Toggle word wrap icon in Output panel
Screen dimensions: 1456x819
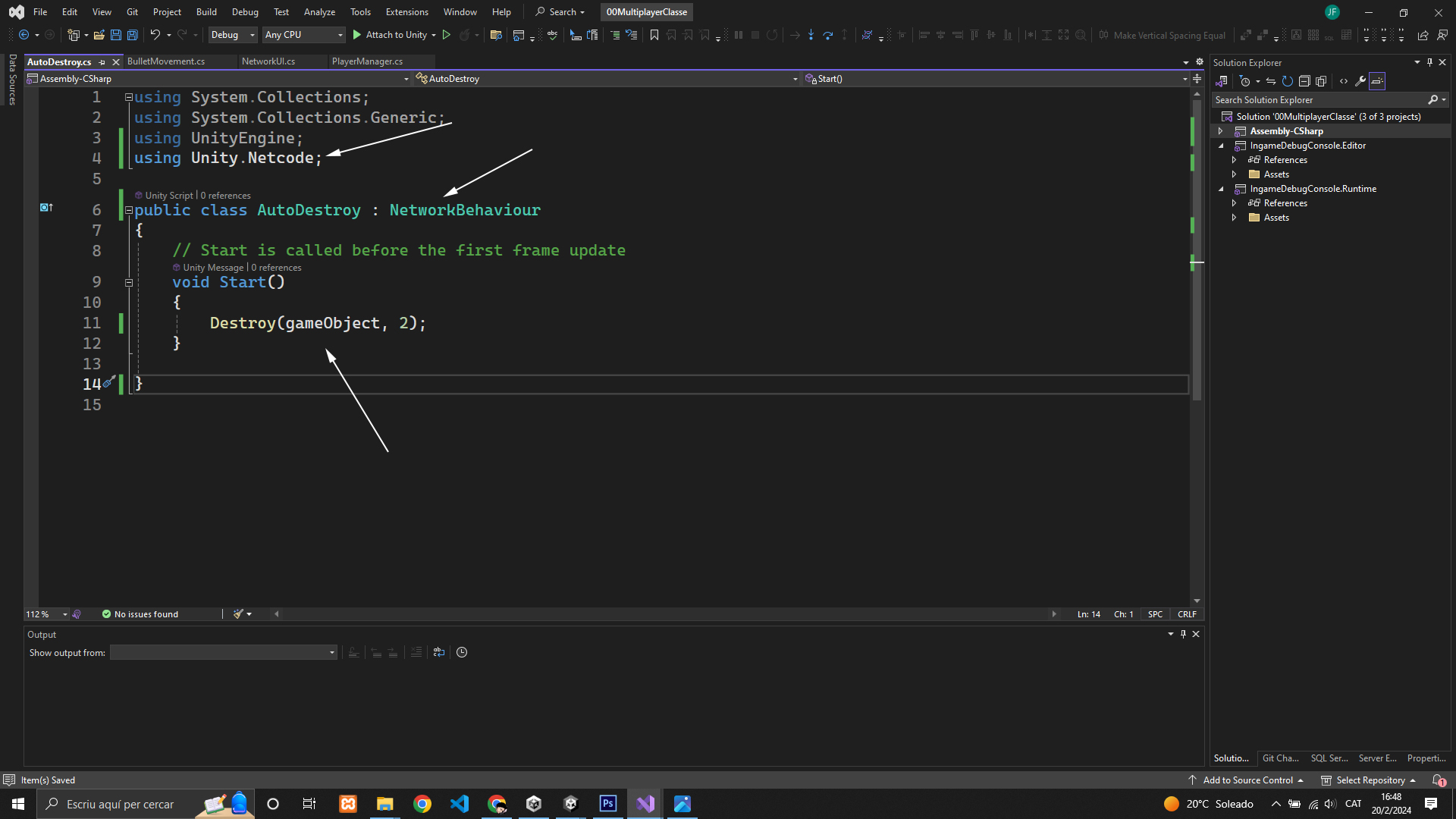tap(438, 652)
